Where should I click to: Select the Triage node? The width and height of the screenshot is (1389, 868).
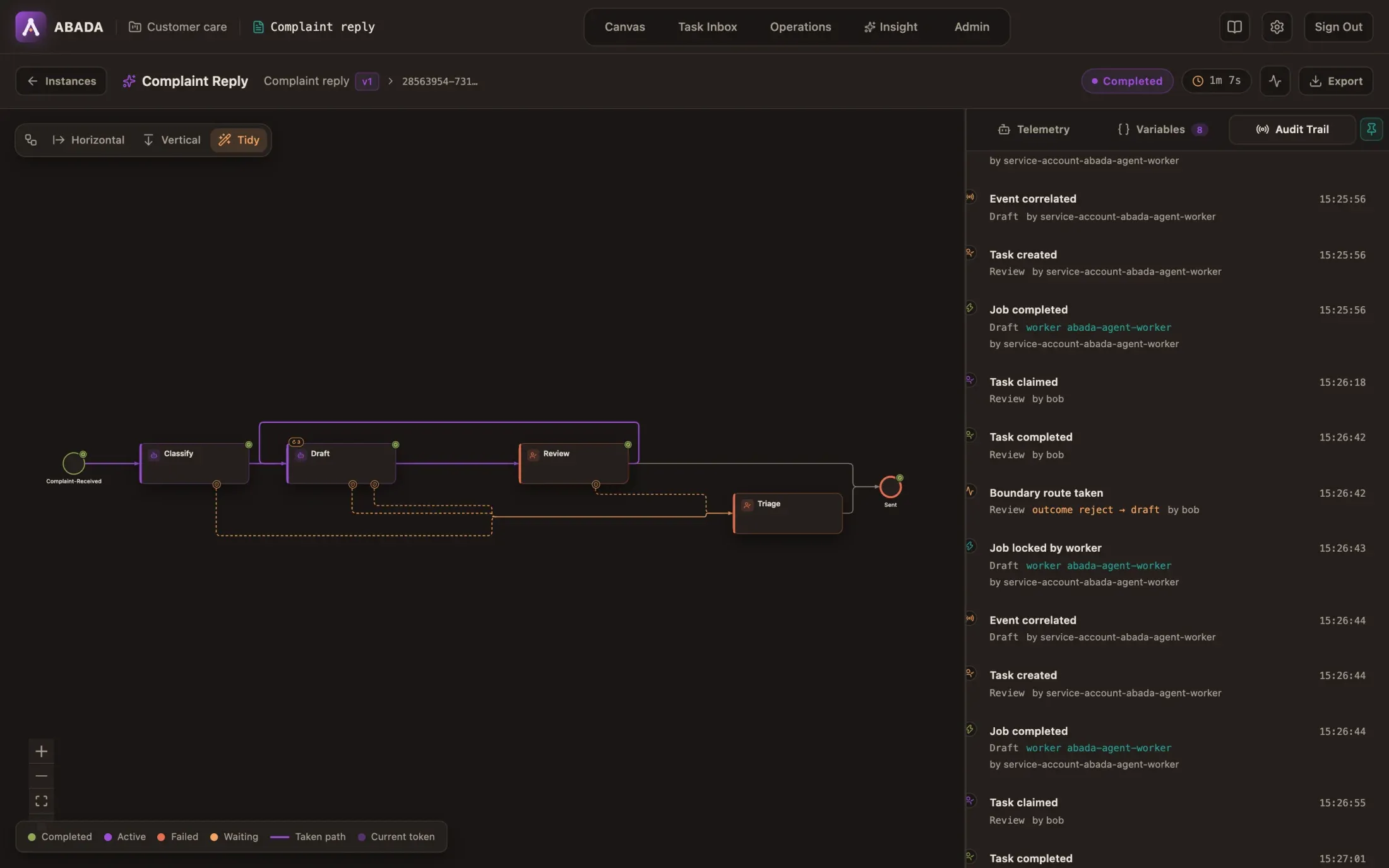[787, 513]
